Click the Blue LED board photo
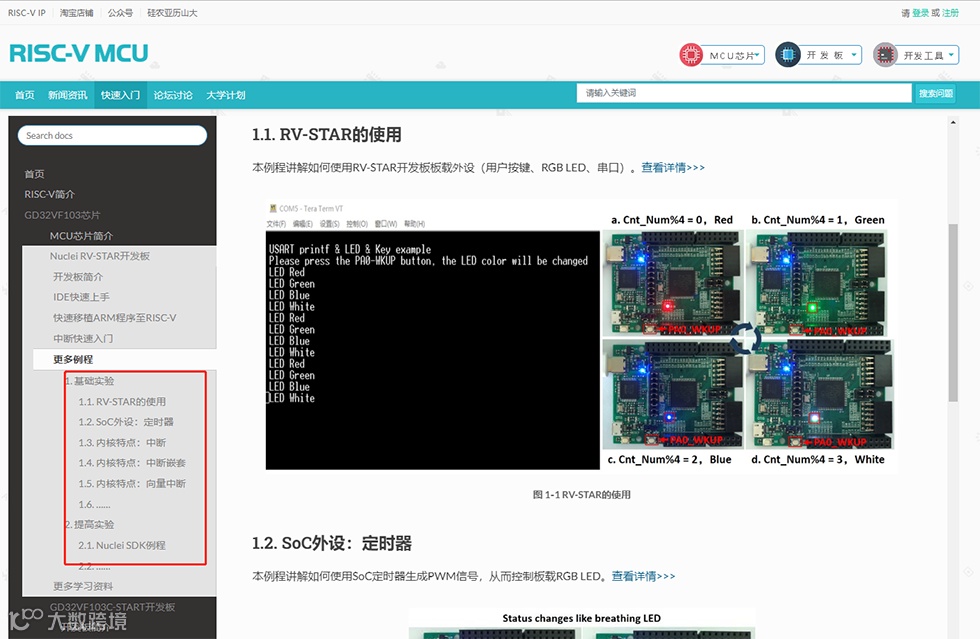 (x=672, y=395)
